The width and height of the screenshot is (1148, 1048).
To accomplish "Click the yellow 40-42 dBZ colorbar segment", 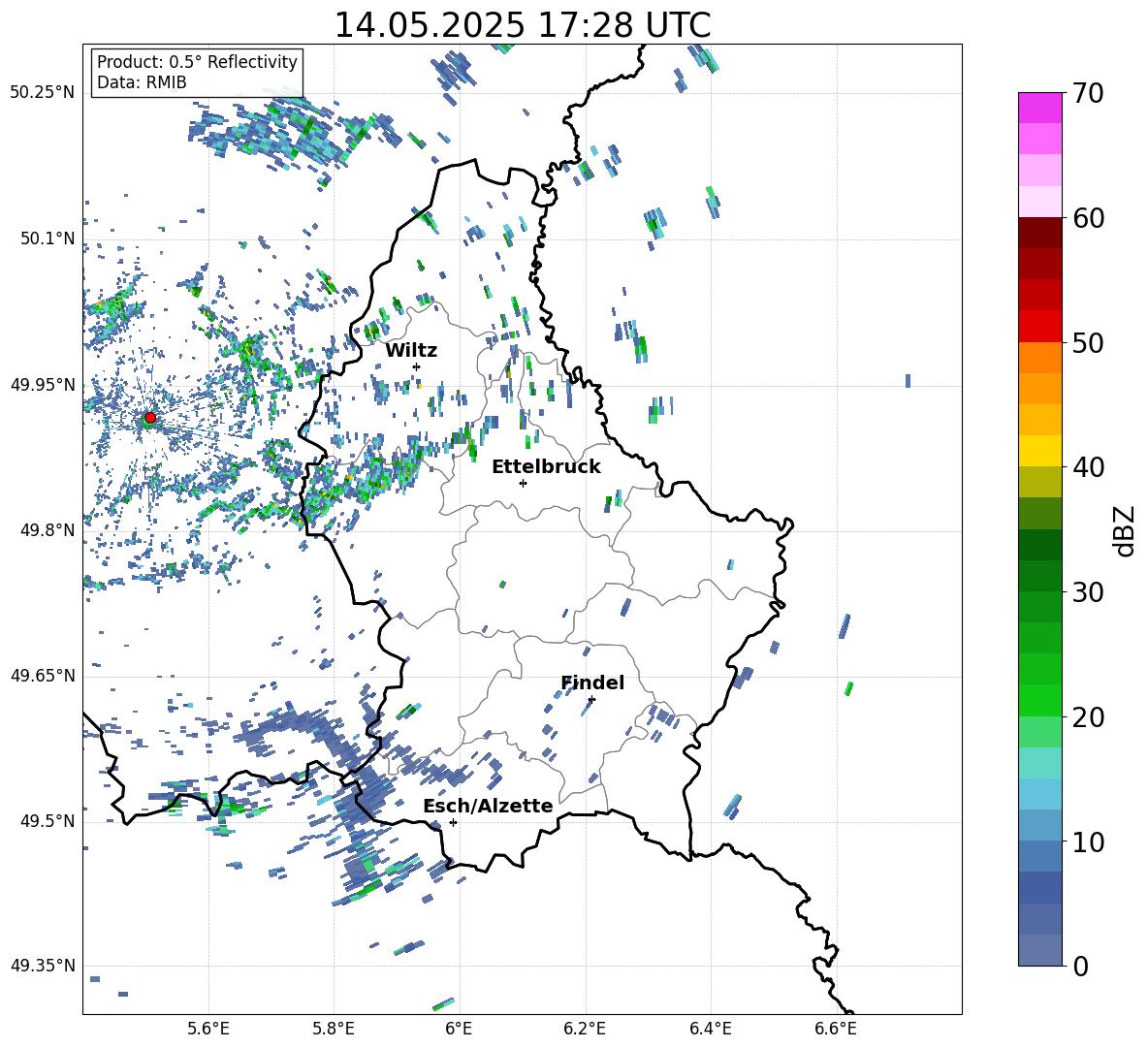I will 1039,451.
